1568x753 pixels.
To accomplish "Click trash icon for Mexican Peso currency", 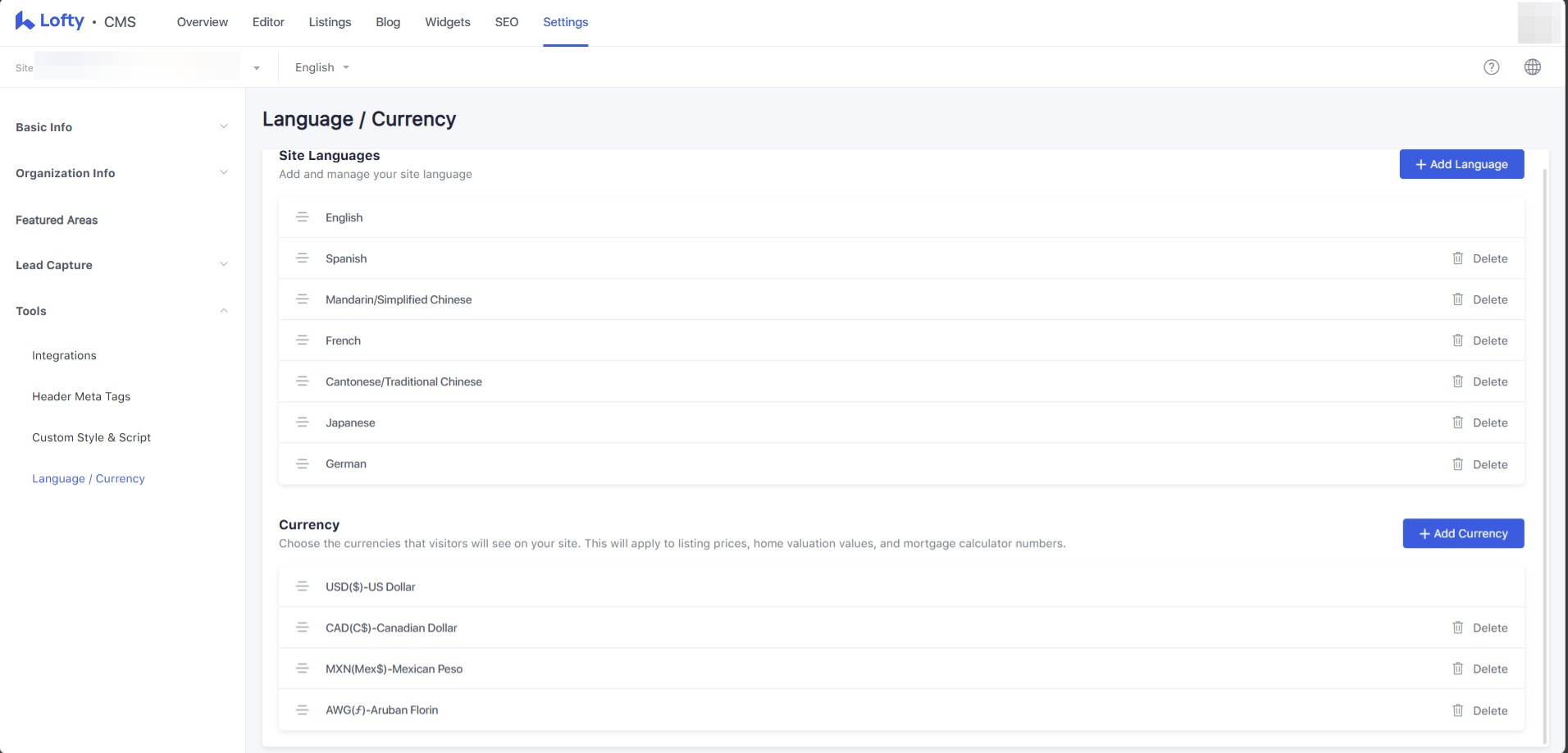I will click(1457, 669).
